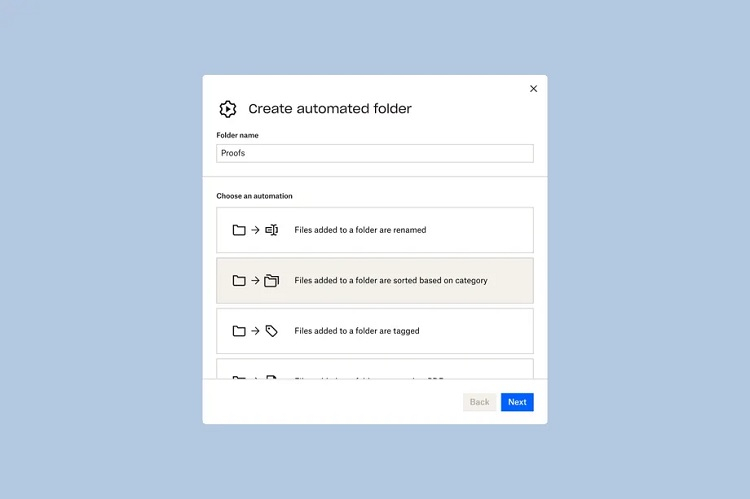The image size is (750, 499).
Task: Click the category folders icon
Action: pyautogui.click(x=271, y=281)
